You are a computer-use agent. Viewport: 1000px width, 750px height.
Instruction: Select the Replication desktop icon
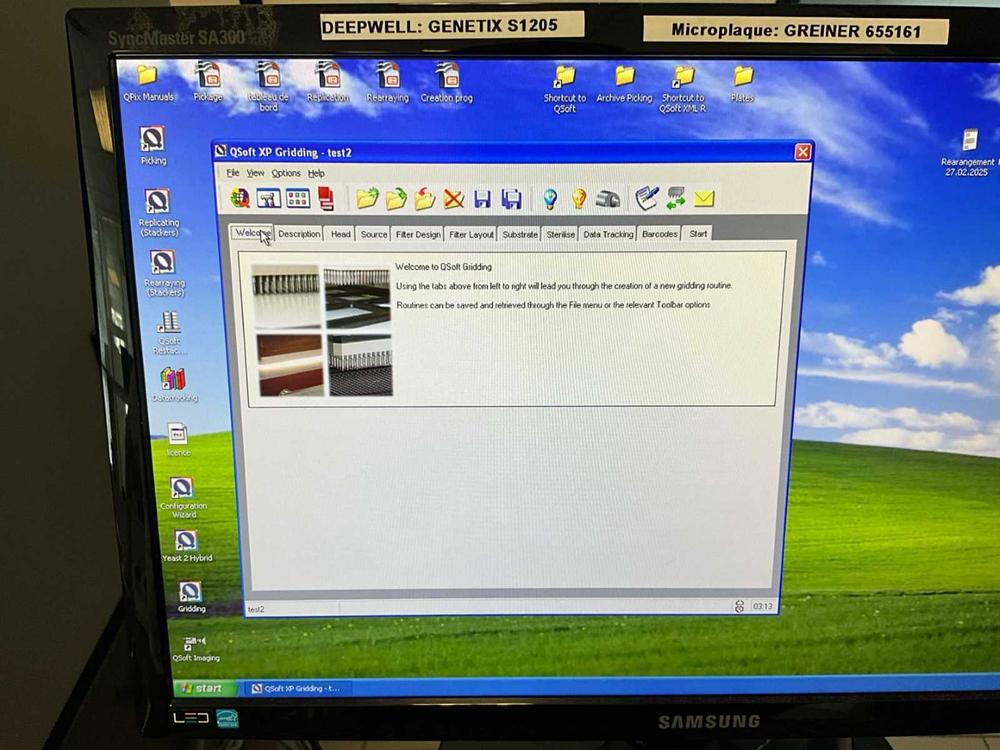pos(328,82)
